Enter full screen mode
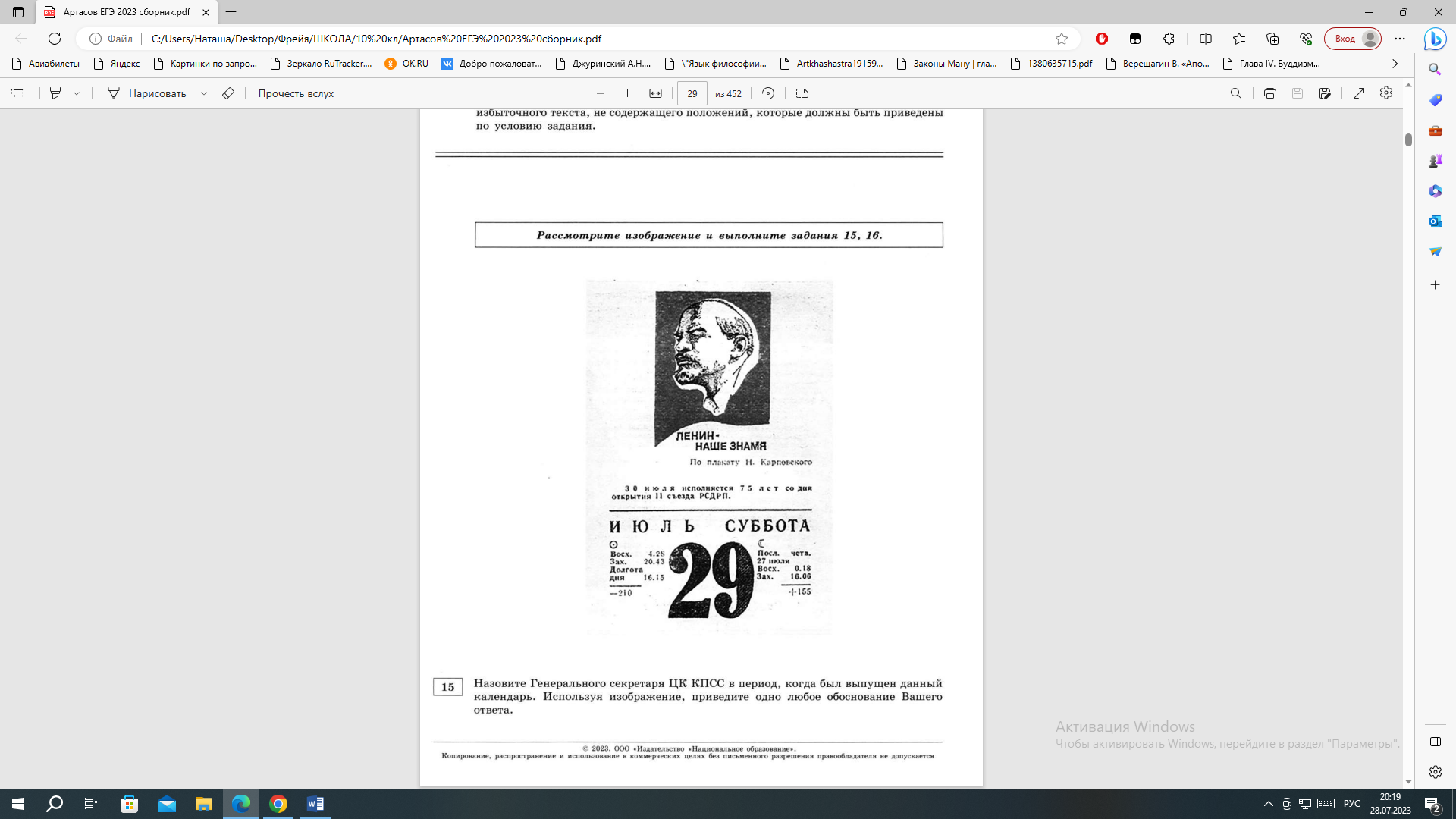 pyautogui.click(x=1359, y=93)
